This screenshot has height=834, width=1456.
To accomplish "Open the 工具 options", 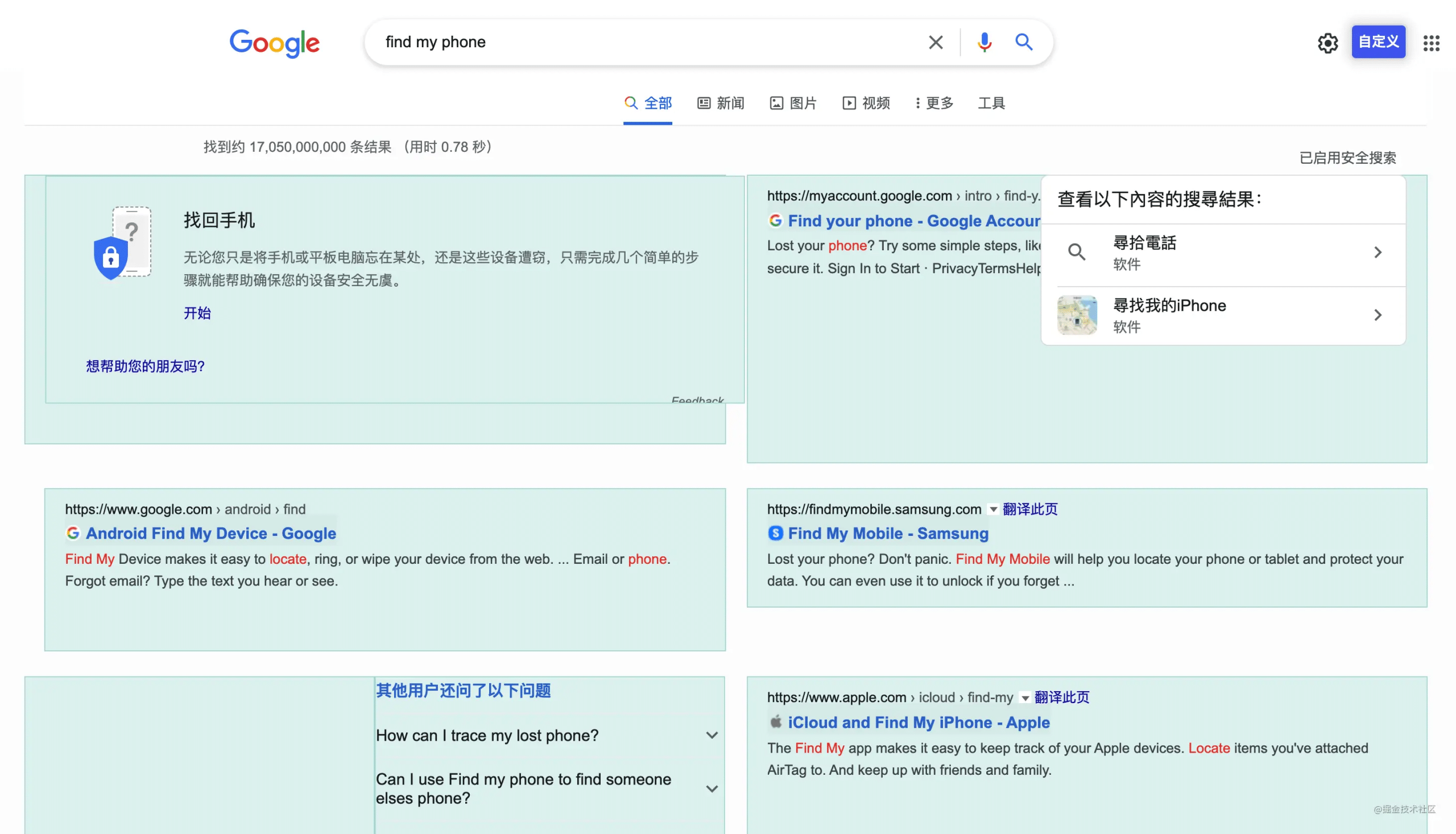I will (x=991, y=103).
